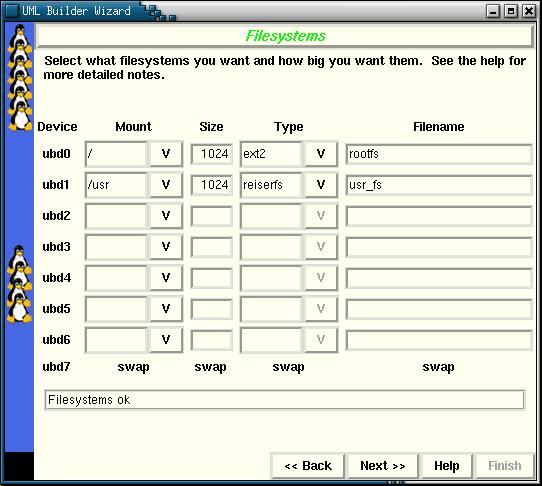
Task: Click the empty ubd3 mount field
Action: 117,246
